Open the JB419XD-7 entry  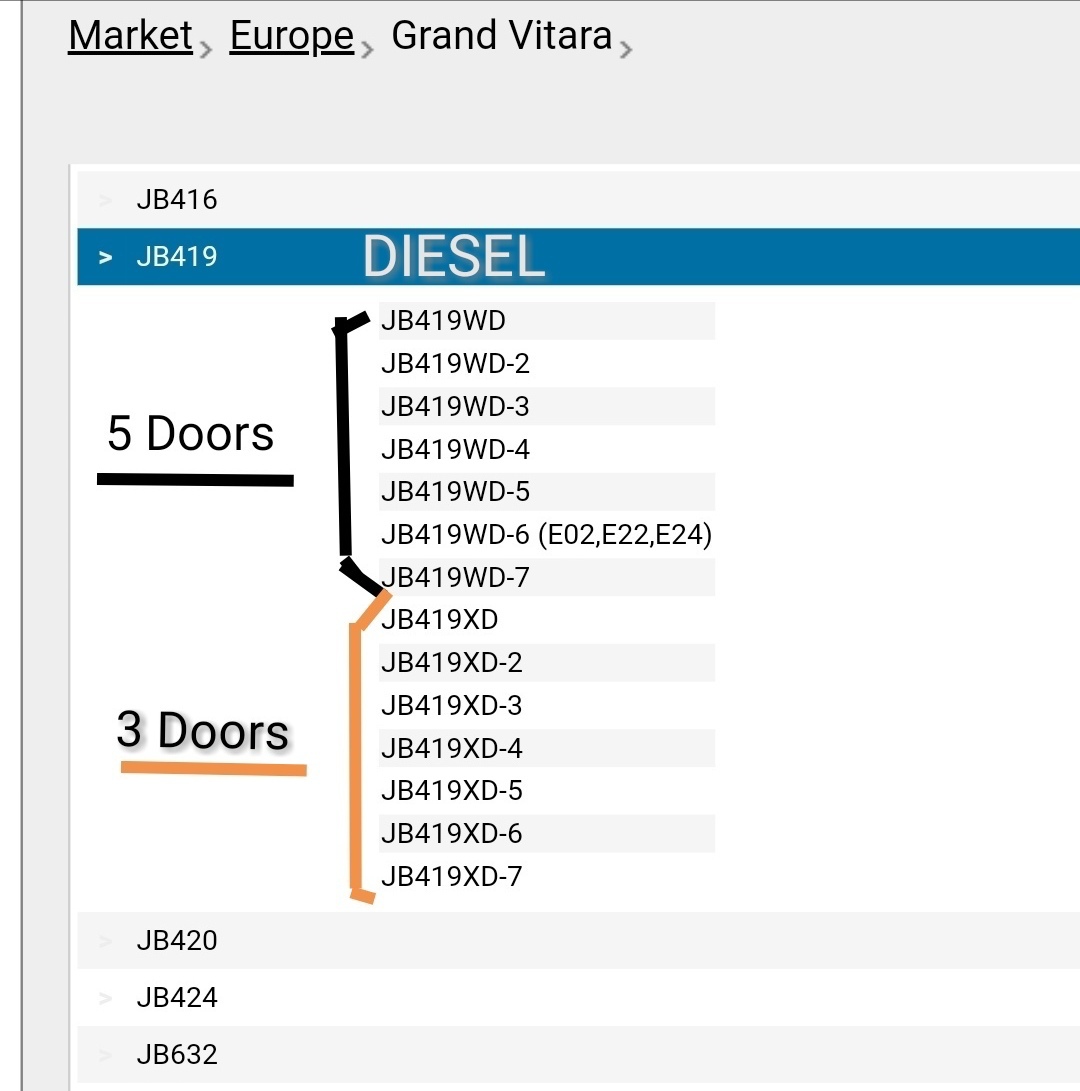click(547, 876)
